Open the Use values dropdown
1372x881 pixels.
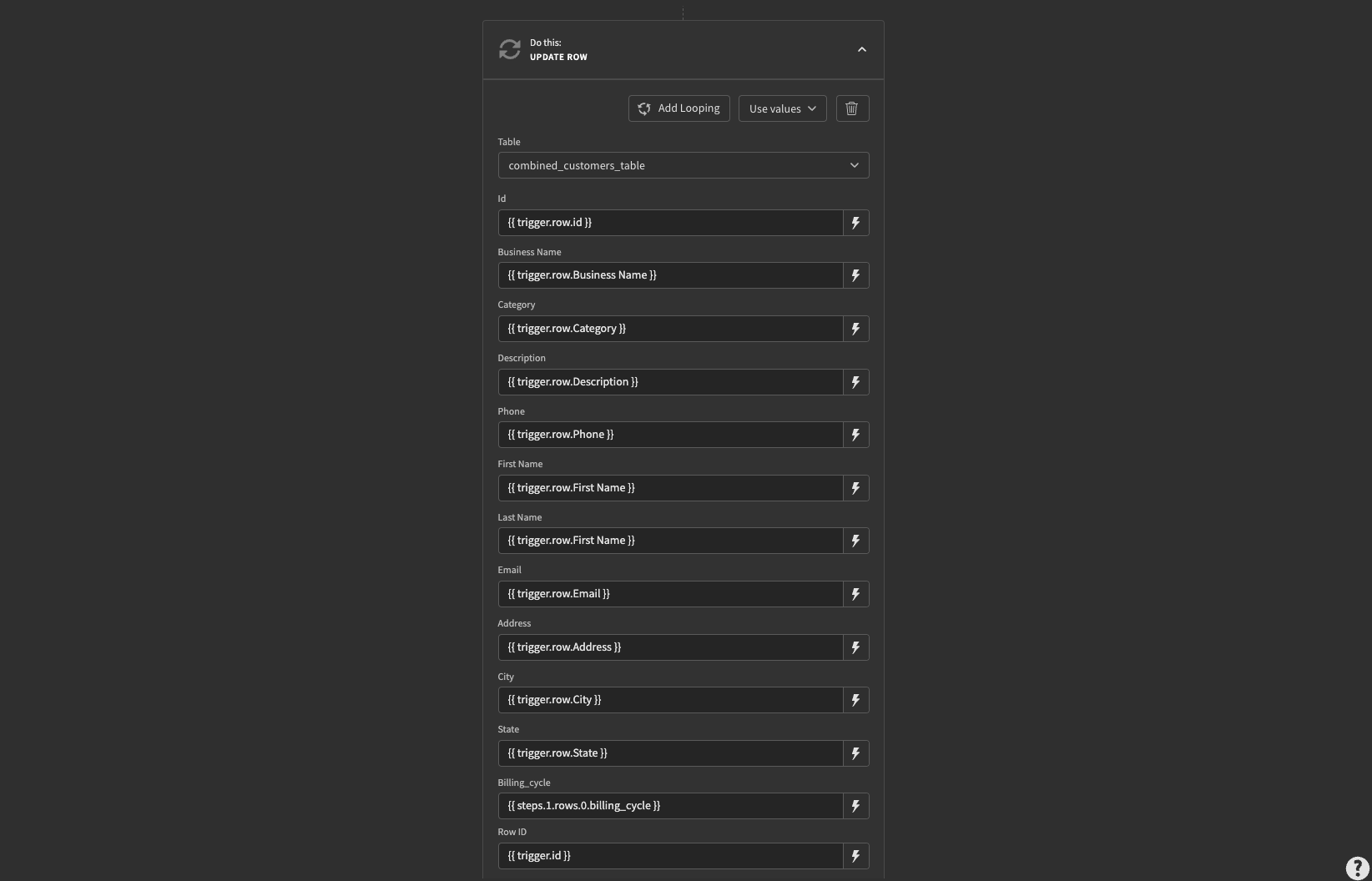click(781, 108)
